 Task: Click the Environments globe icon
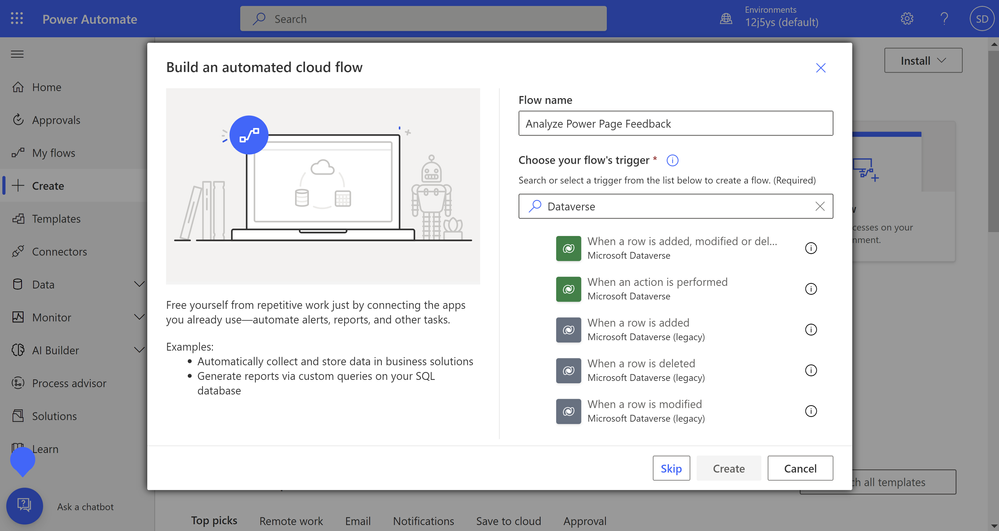point(726,18)
